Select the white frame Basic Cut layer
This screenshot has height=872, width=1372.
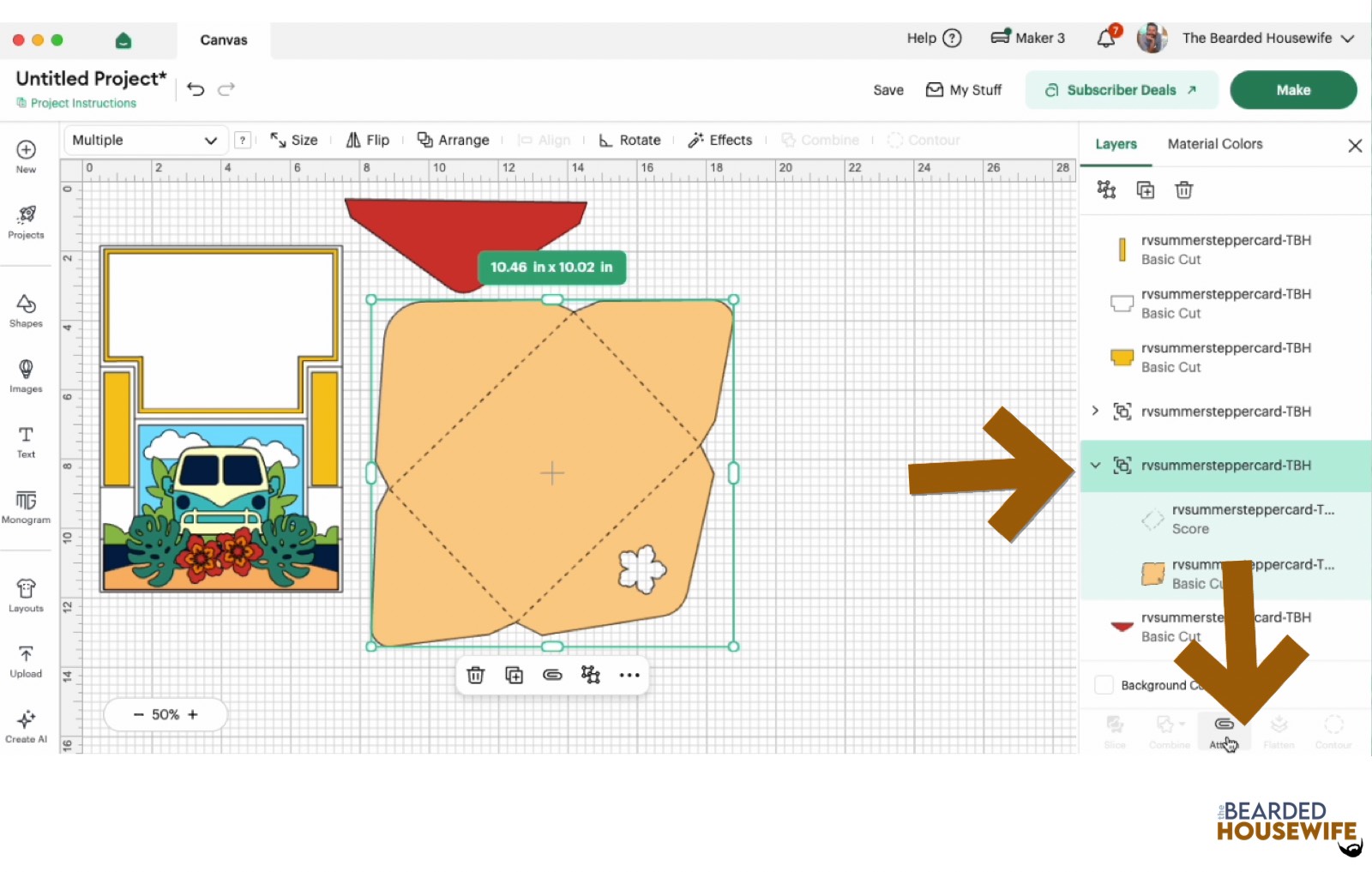(1226, 304)
